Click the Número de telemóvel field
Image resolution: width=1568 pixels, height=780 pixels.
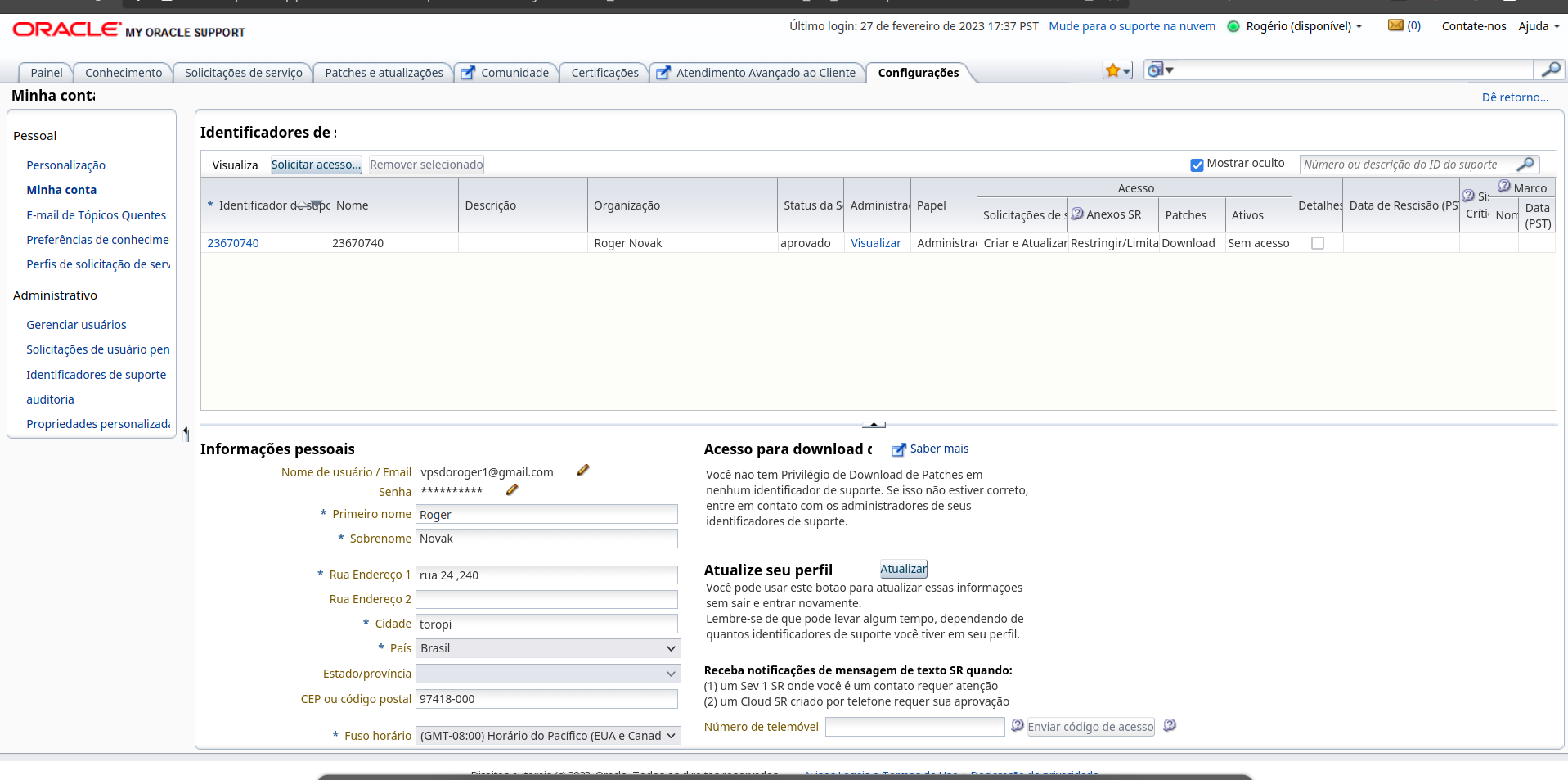click(x=915, y=727)
